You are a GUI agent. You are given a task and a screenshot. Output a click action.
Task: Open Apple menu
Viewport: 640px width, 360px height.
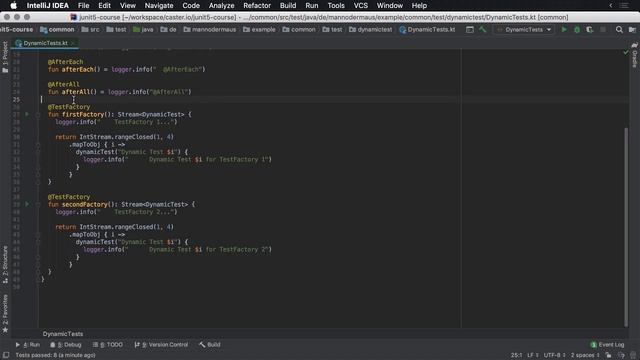click(x=13, y=6)
